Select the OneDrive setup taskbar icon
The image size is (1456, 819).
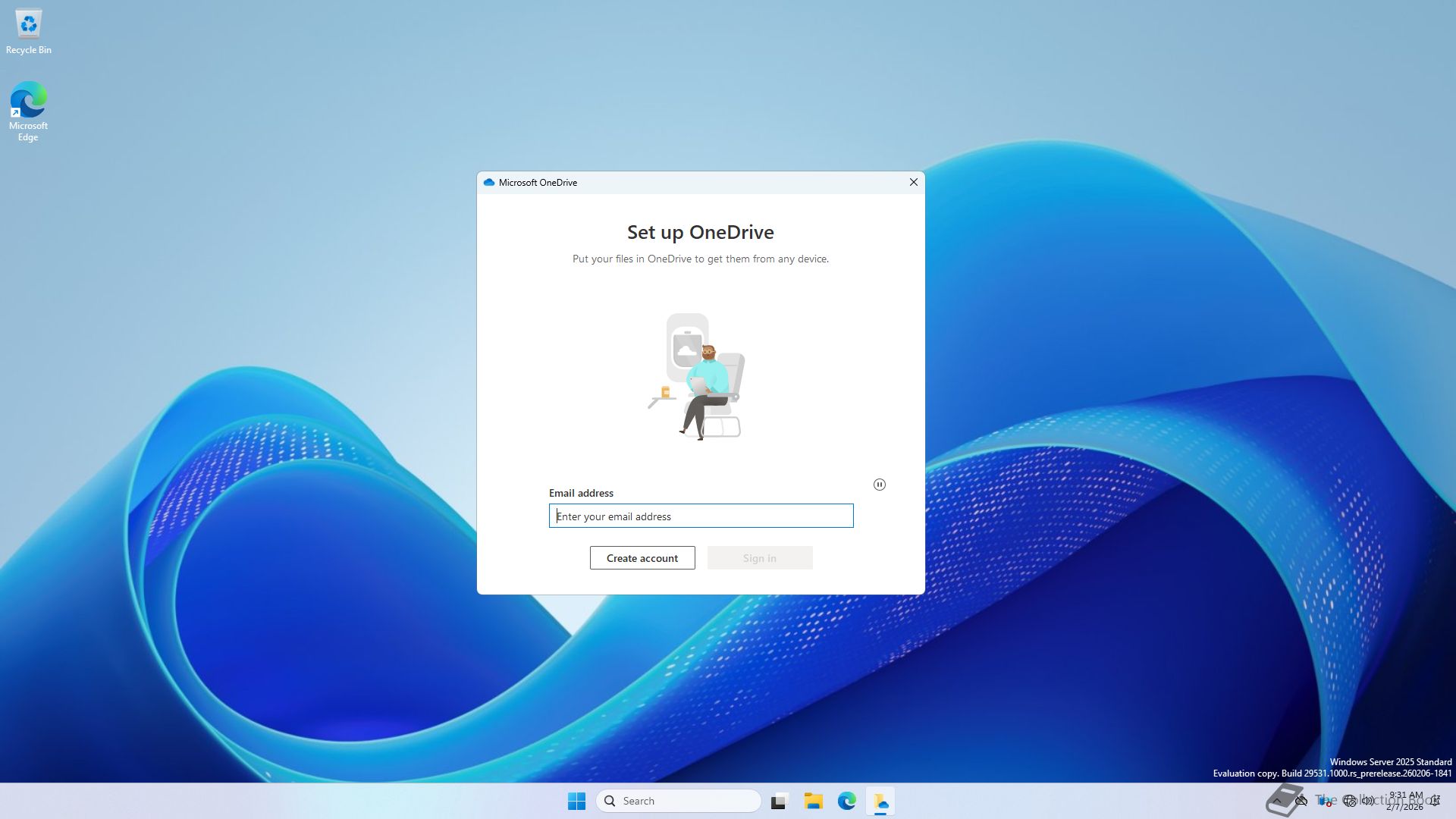(880, 801)
